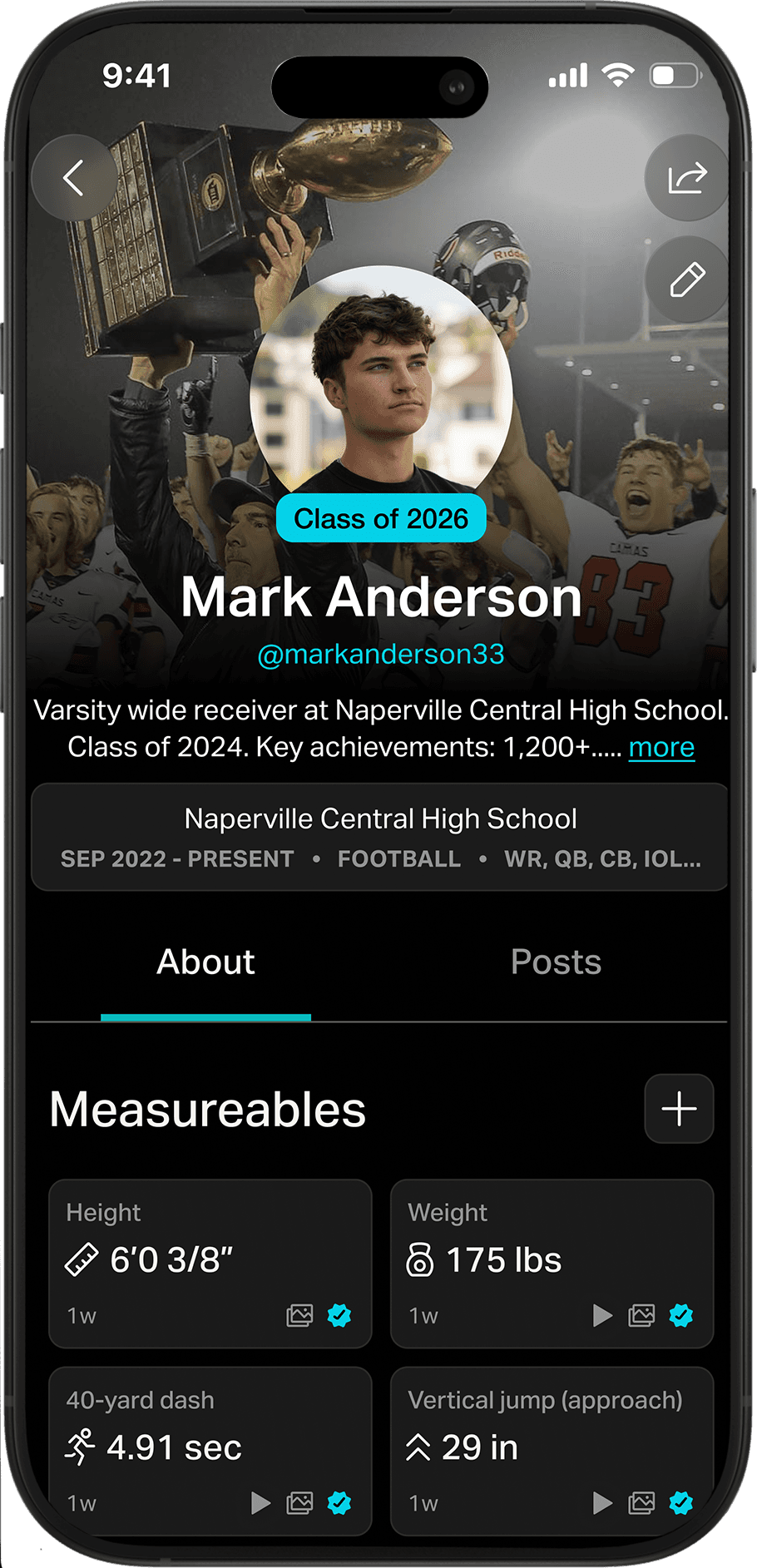Play the Weight measurement video
This screenshot has width=757, height=1568.
coord(602,1315)
